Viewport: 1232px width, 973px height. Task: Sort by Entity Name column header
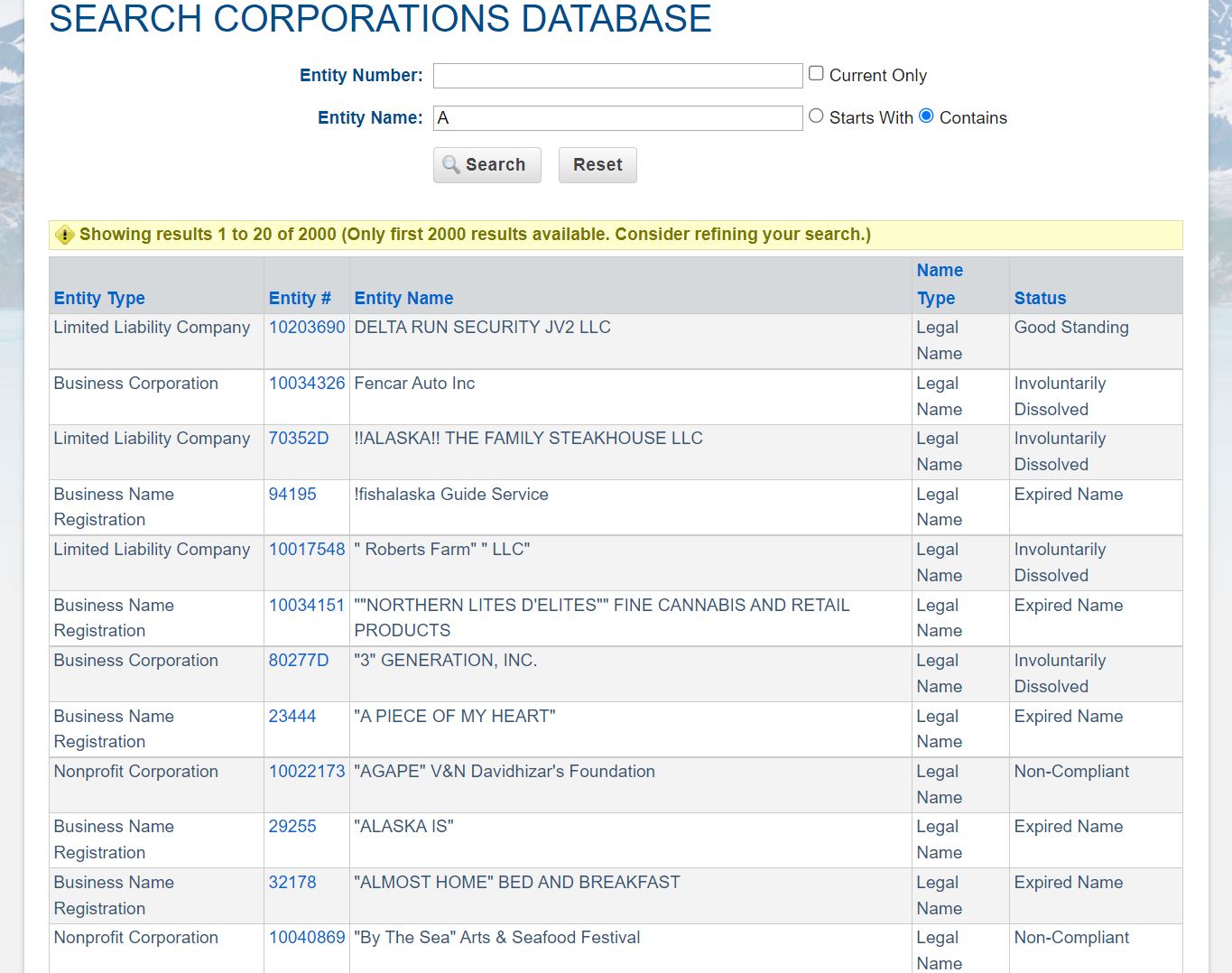click(x=403, y=298)
